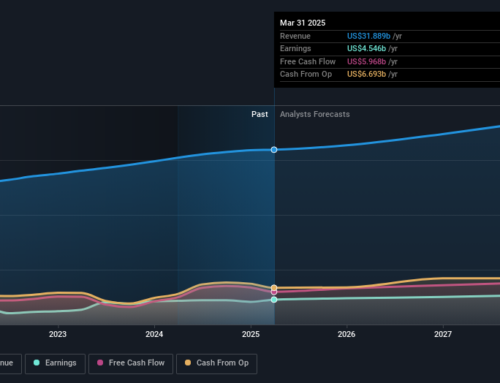This screenshot has width=500, height=383.
Task: Click the Mar 31 2025 tooltip date
Action: tap(303, 23)
